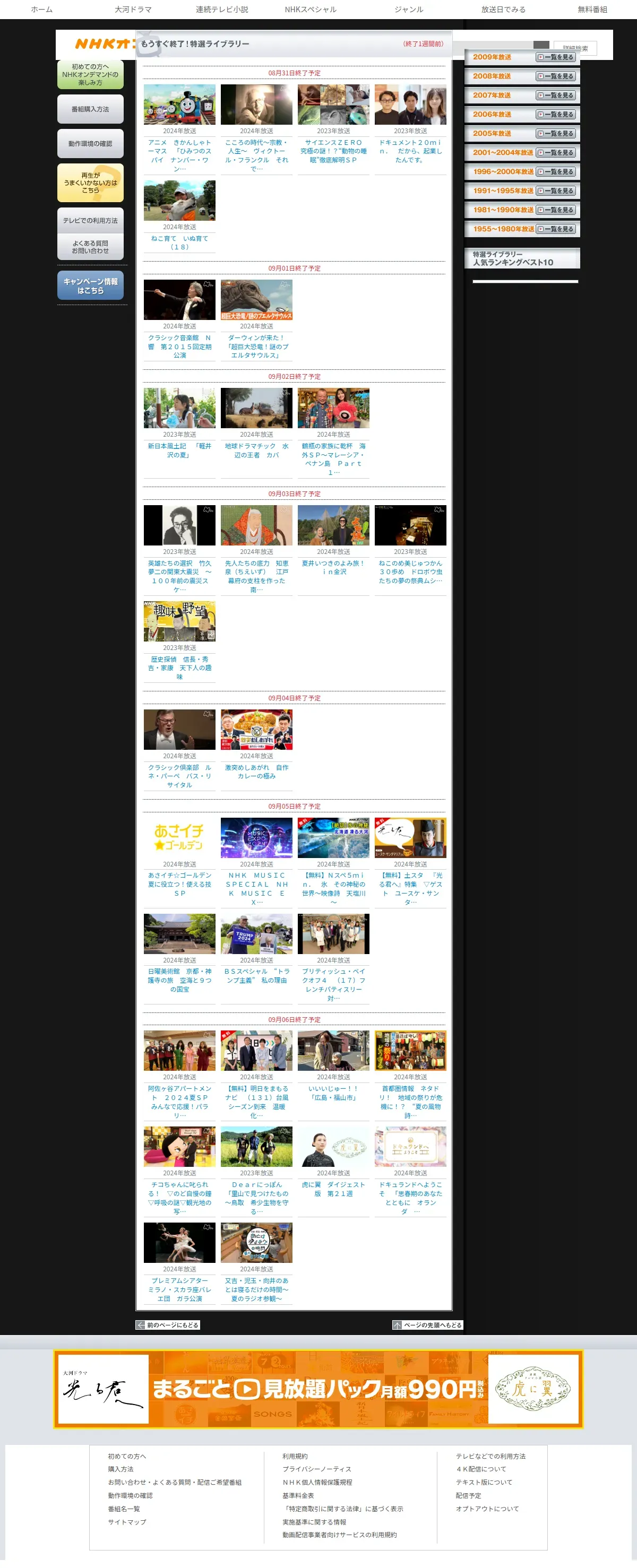637x1568 pixels.
Task: Click テレビでの利用方法 sidebar button
Action: [90, 220]
